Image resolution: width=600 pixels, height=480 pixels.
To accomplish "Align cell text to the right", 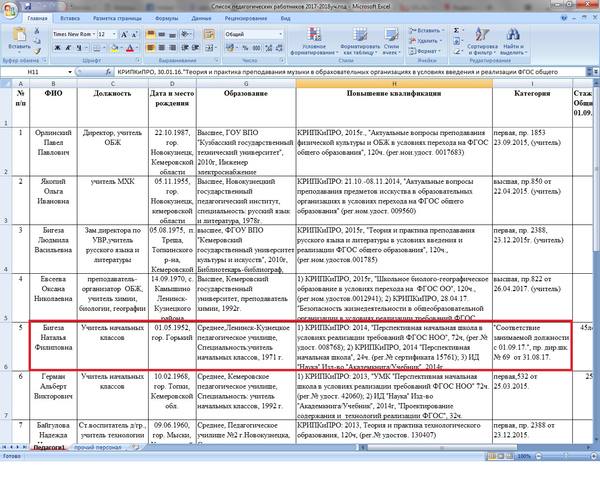I will 173,47.
